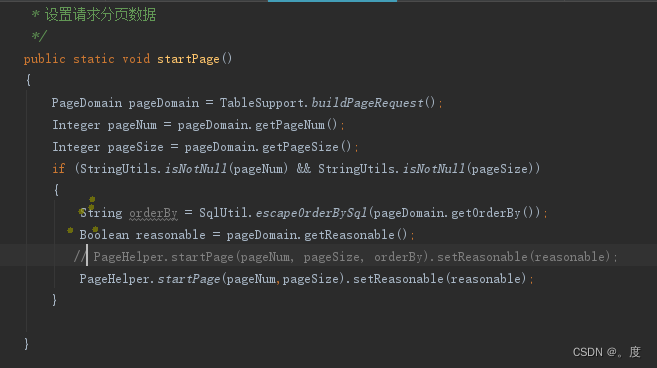The width and height of the screenshot is (657, 368).
Task: Click the getReasonable() method call
Action: (356, 235)
